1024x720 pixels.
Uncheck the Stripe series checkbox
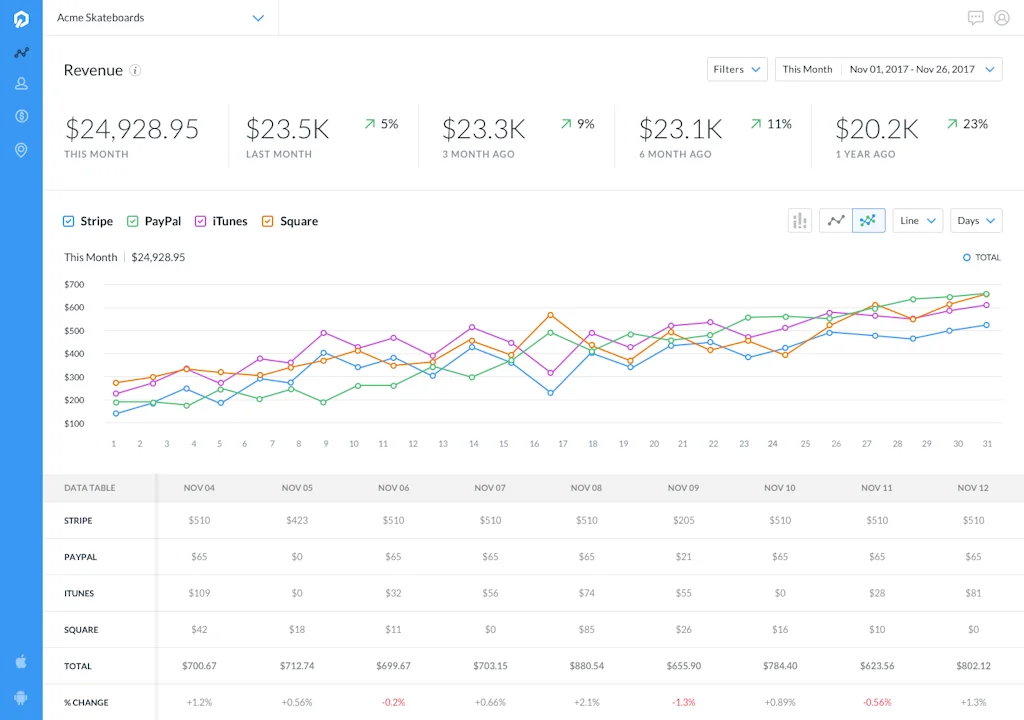click(69, 221)
